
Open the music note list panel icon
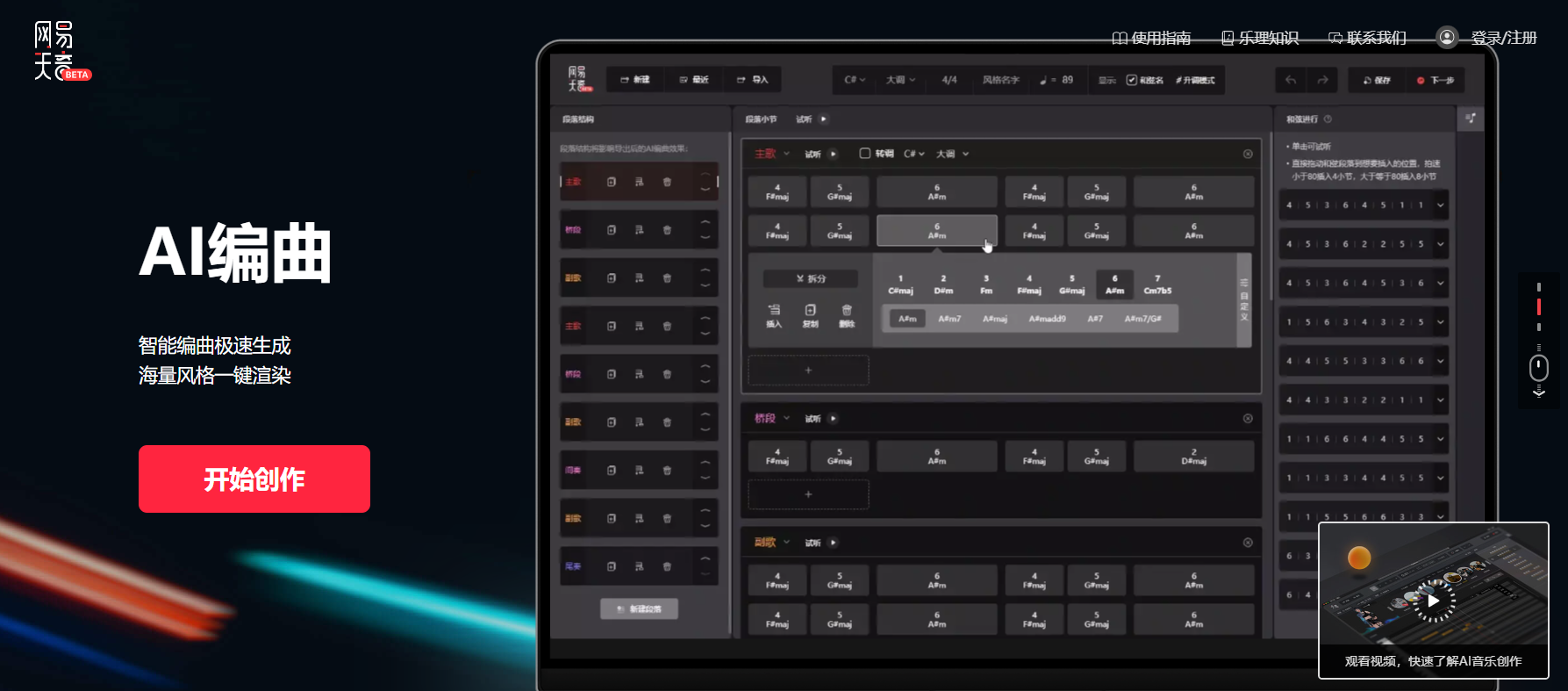(x=1471, y=119)
